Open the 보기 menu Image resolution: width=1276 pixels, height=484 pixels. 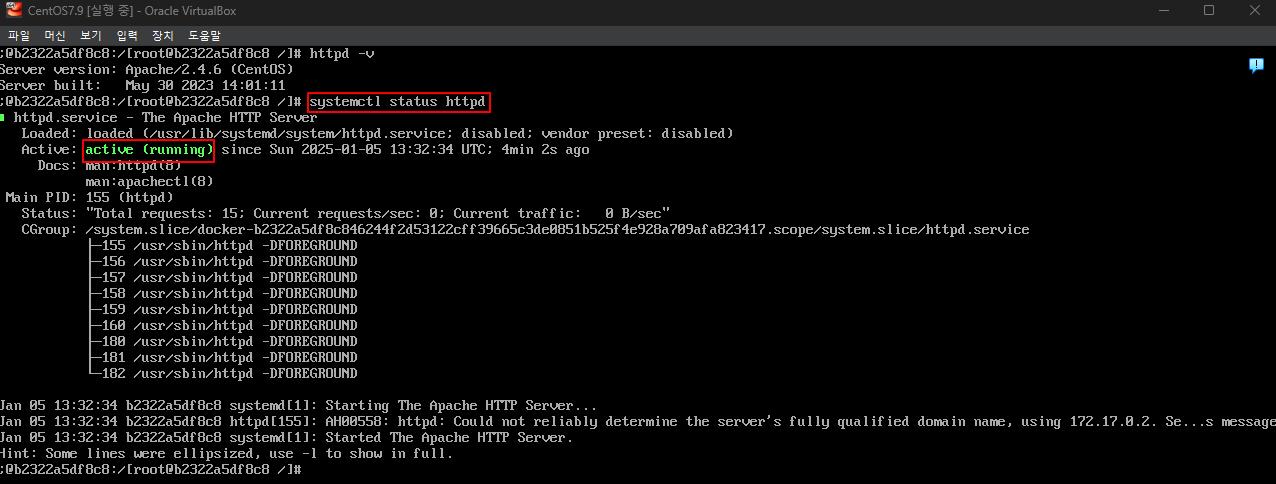coord(91,35)
